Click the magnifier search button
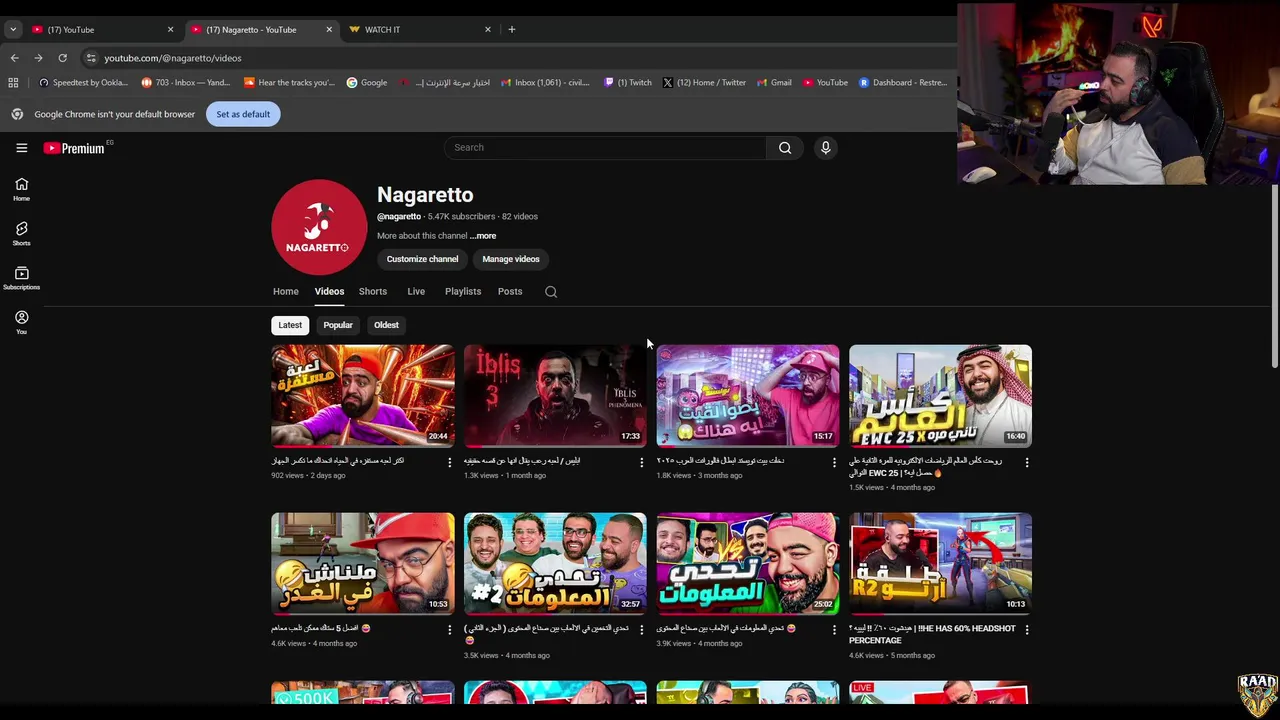This screenshot has width=1280, height=720. click(x=785, y=148)
